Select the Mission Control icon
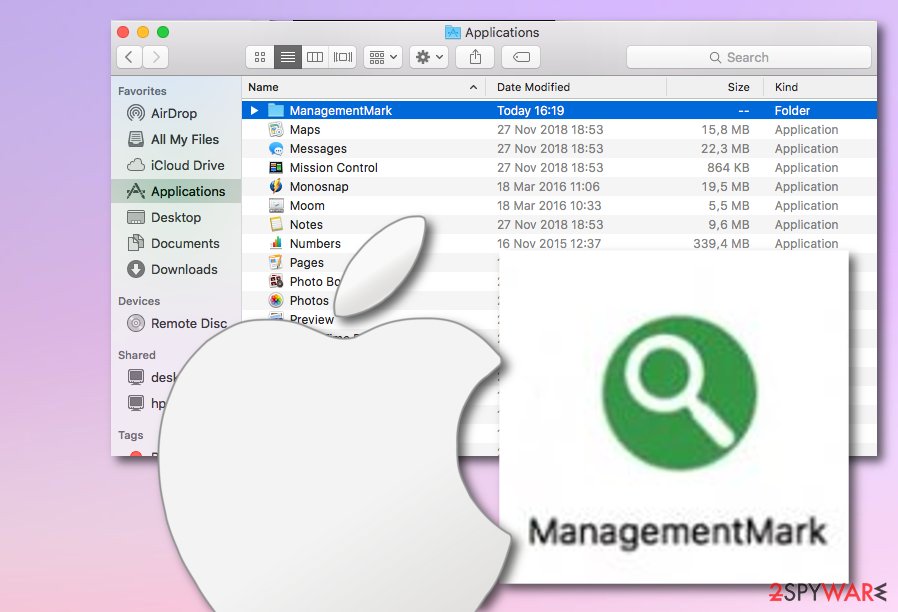This screenshot has width=898, height=612. [276, 167]
